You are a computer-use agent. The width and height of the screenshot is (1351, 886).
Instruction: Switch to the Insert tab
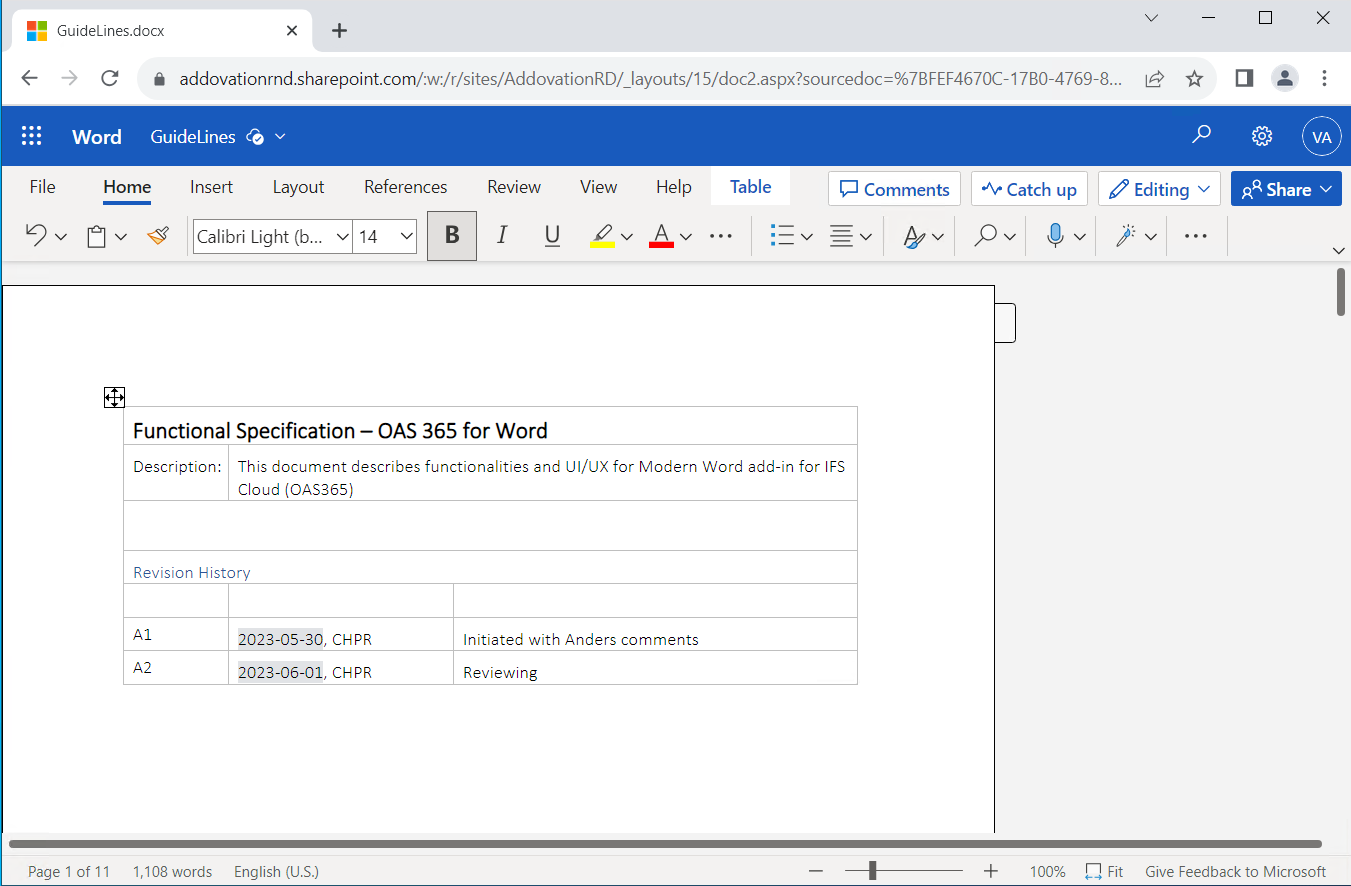point(211,187)
